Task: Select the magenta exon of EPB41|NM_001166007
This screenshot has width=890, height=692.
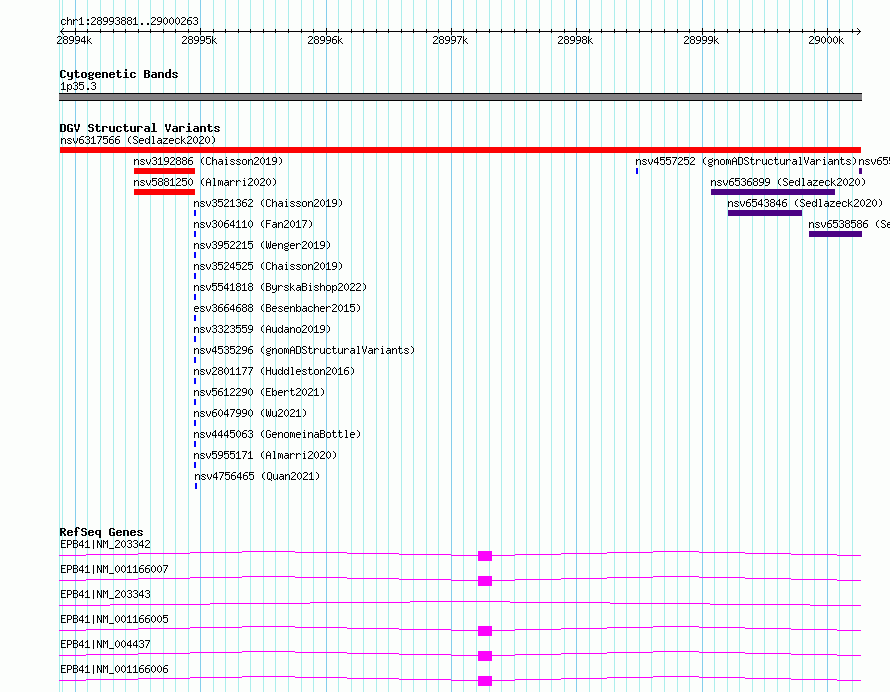Action: coord(485,581)
